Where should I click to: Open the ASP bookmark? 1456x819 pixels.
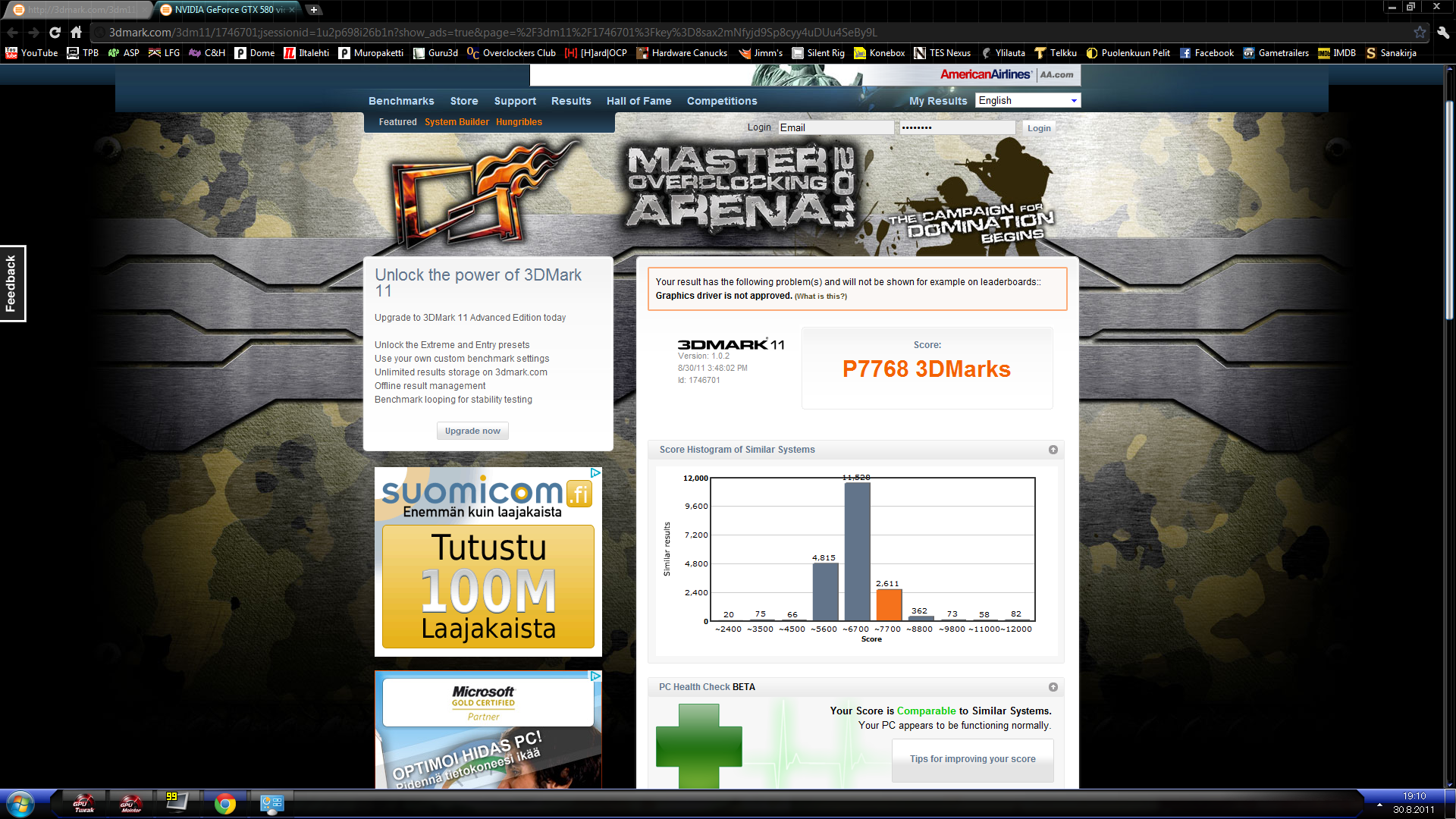point(124,53)
